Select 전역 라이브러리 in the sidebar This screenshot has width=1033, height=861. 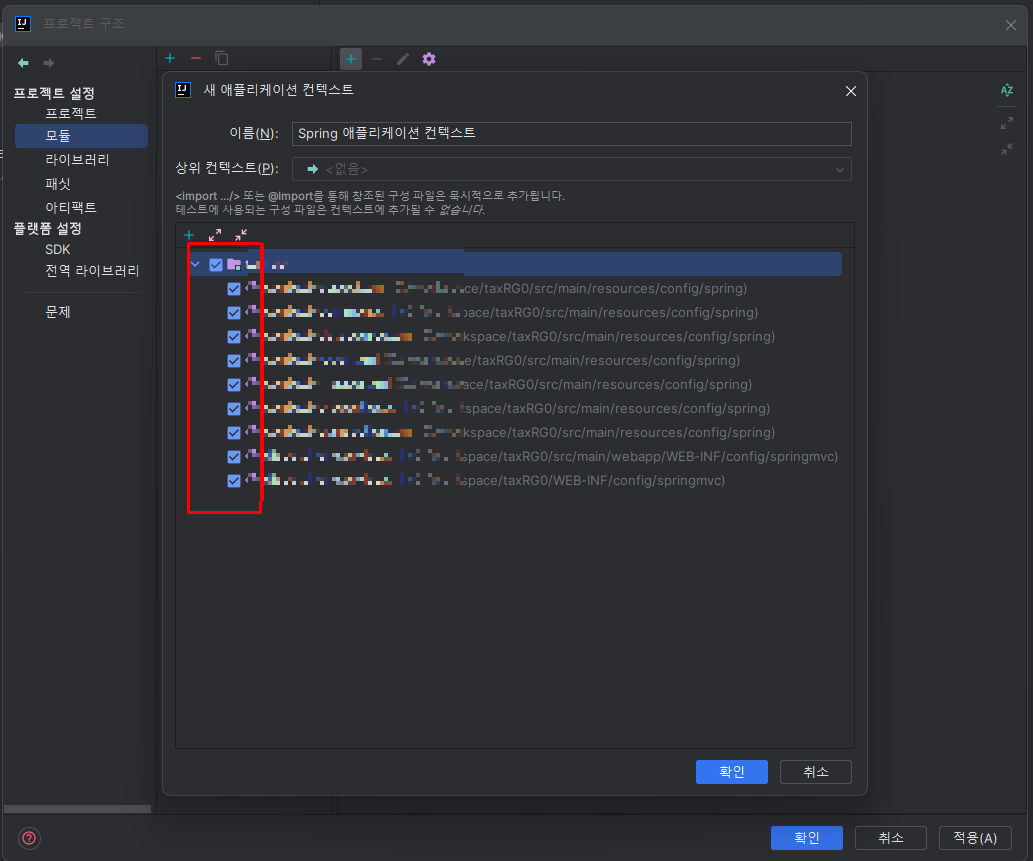click(92, 271)
